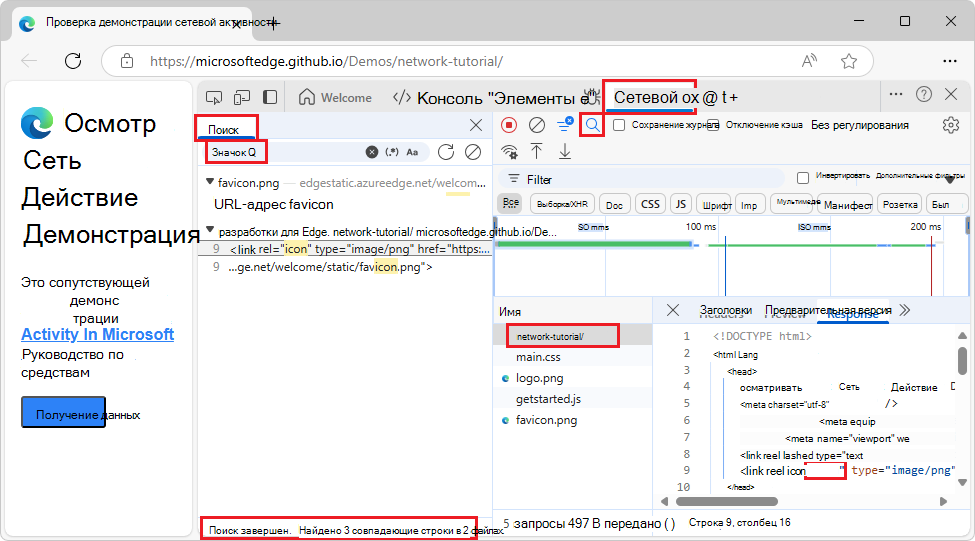The width and height of the screenshot is (975, 541).
Task: Close the DevTools panel
Action: (x=951, y=95)
